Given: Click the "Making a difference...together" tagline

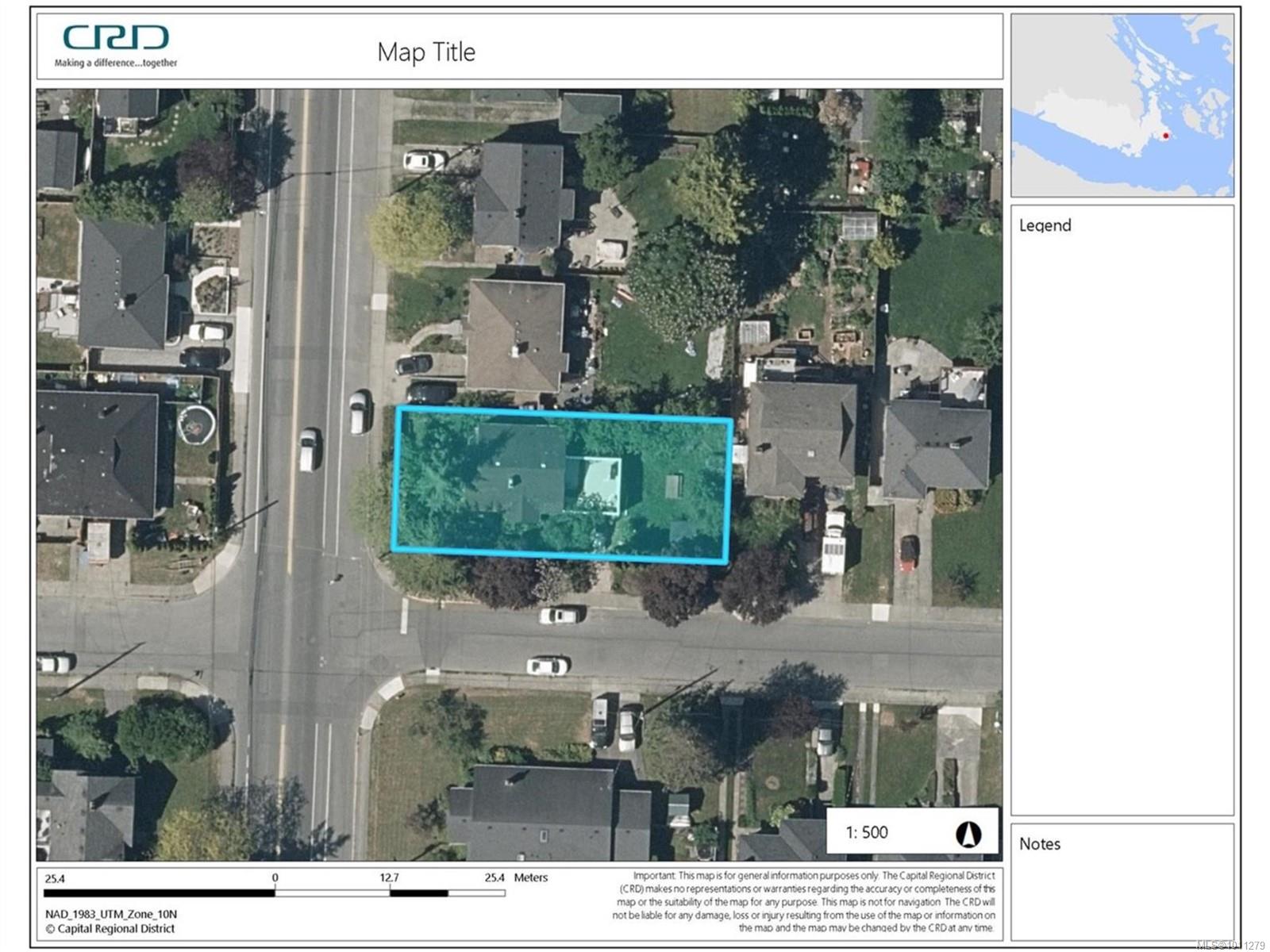Looking at the screenshot, I should click(x=116, y=63).
